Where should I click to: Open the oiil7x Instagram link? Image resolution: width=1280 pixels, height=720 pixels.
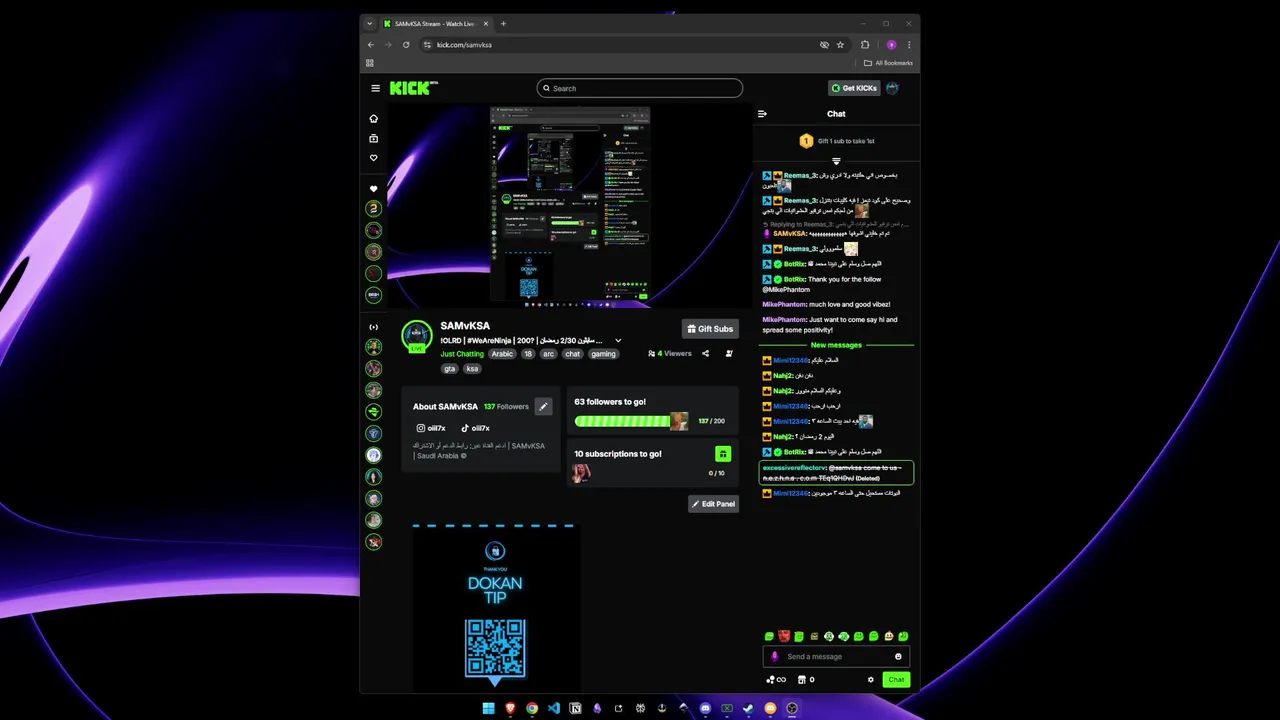[431, 428]
